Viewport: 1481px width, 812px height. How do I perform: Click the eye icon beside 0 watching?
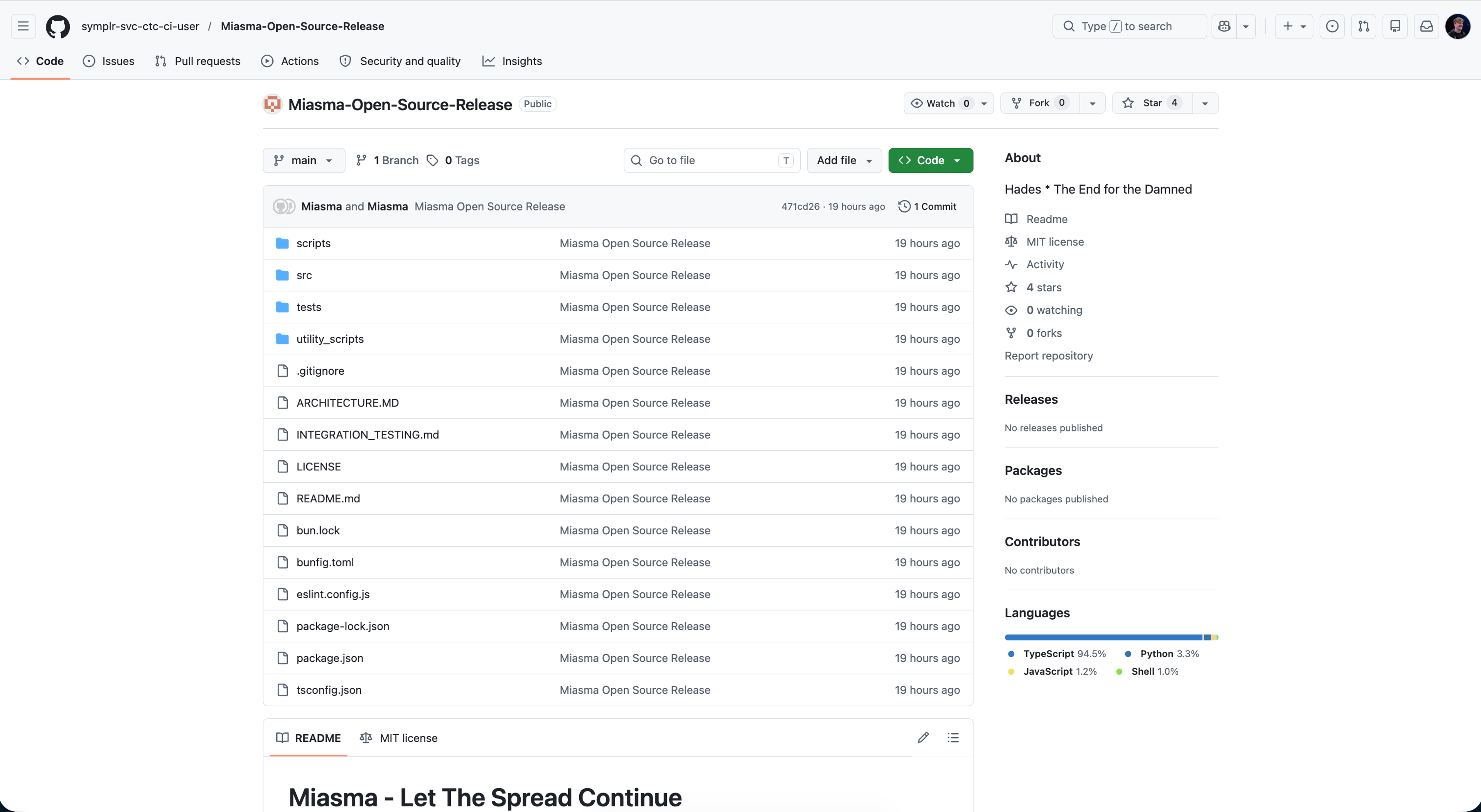(x=1011, y=310)
